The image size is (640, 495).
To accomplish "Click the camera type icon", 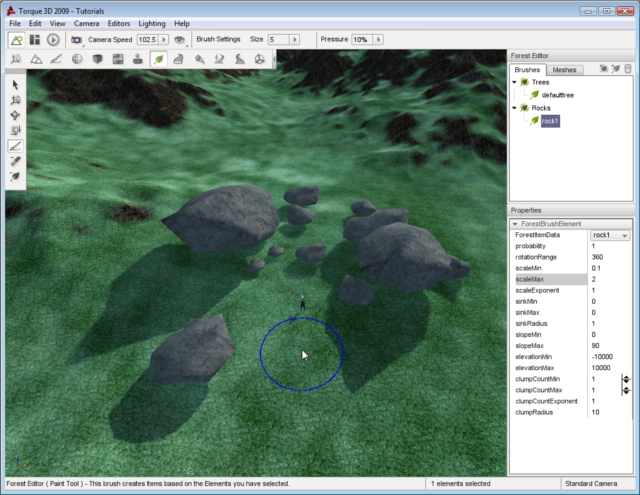I will (x=76, y=39).
